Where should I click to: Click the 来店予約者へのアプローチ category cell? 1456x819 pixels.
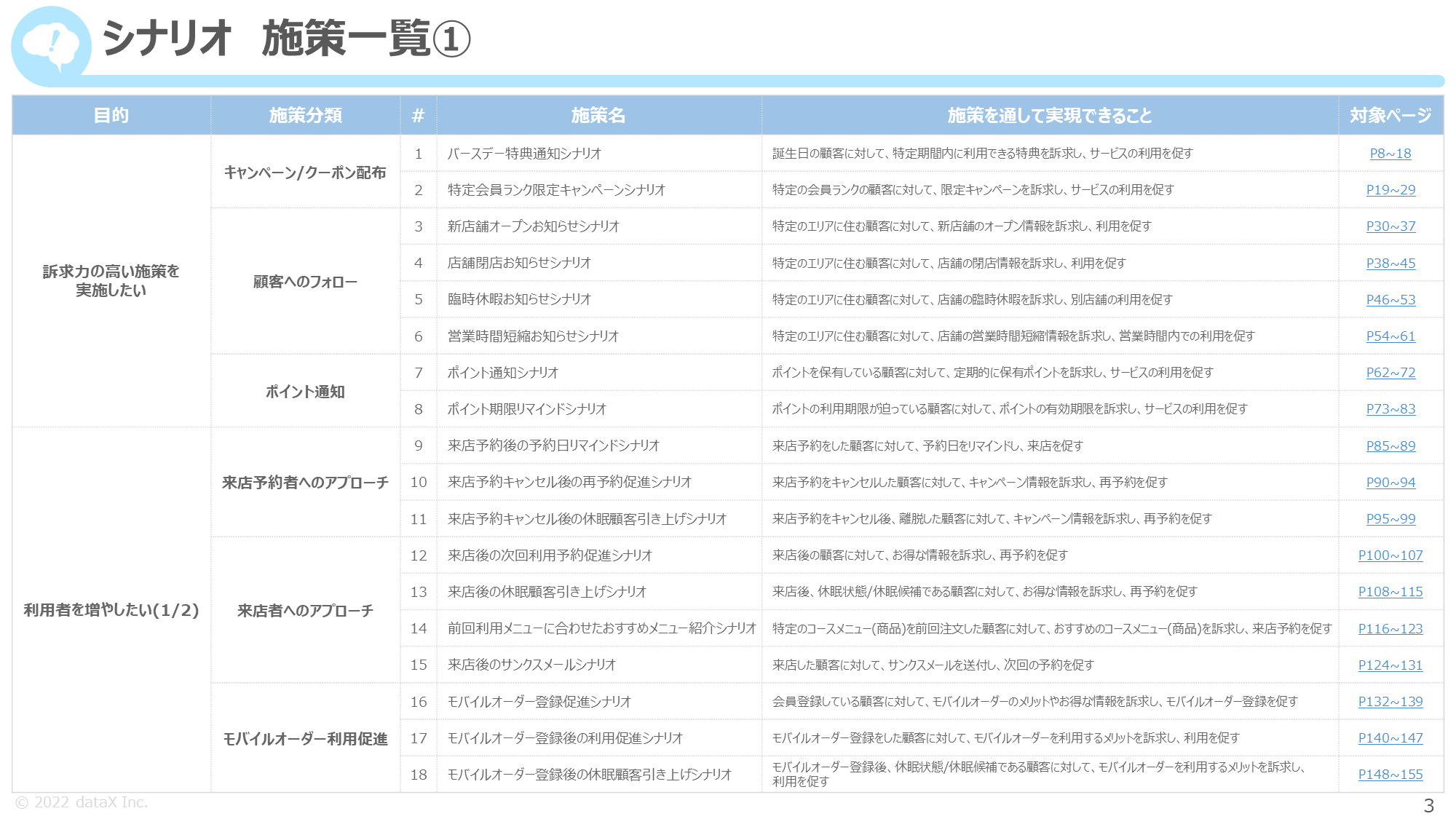pyautogui.click(x=305, y=483)
